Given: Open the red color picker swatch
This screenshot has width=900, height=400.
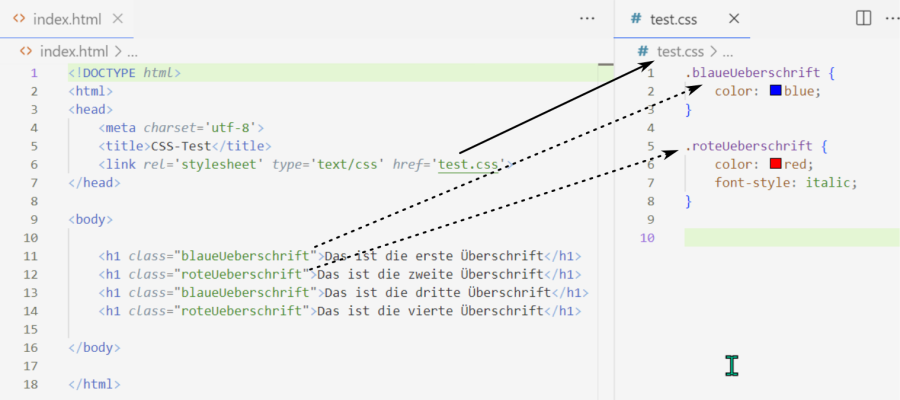Looking at the screenshot, I should (775, 164).
